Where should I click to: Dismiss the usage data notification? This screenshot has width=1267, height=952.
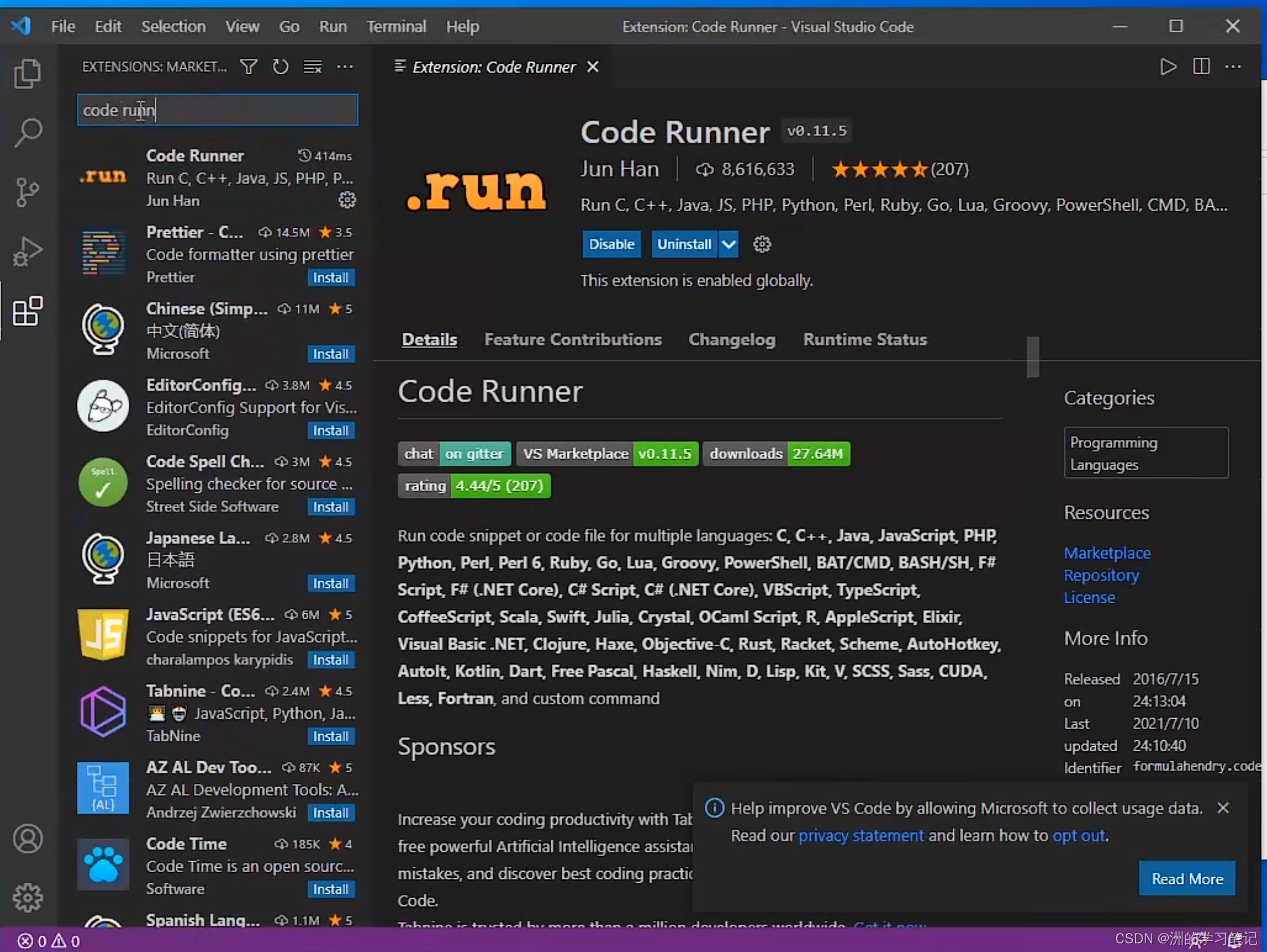coord(1223,808)
